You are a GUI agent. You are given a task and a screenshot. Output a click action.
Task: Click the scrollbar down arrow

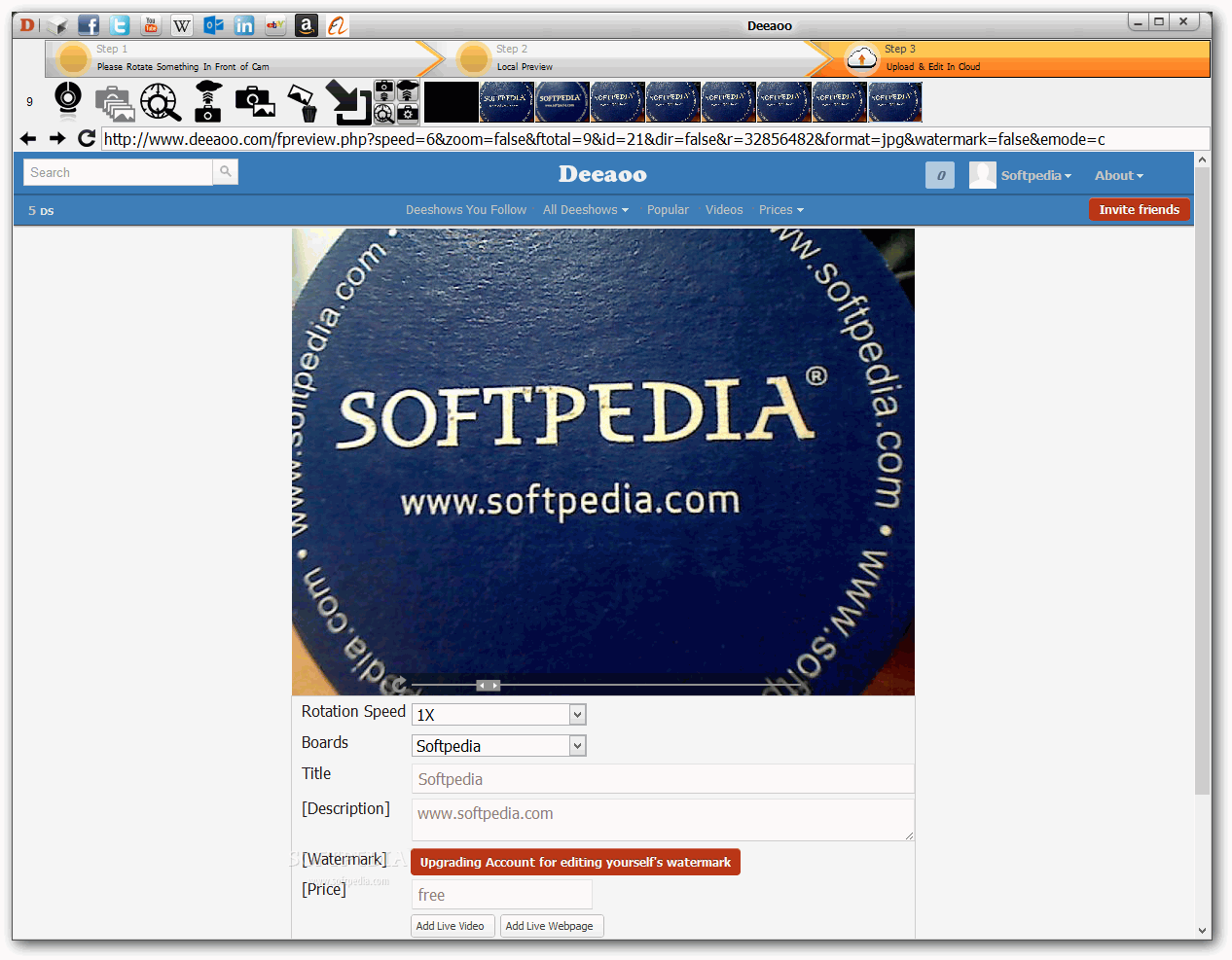[x=1203, y=931]
